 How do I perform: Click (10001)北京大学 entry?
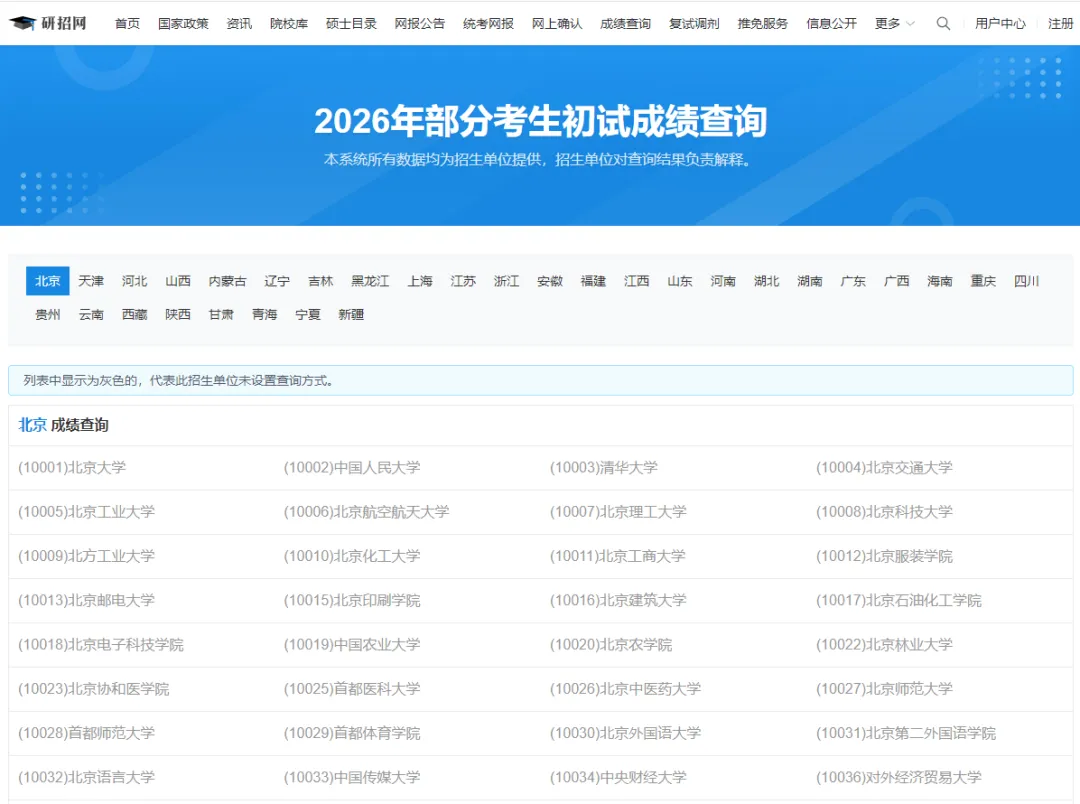(72, 467)
